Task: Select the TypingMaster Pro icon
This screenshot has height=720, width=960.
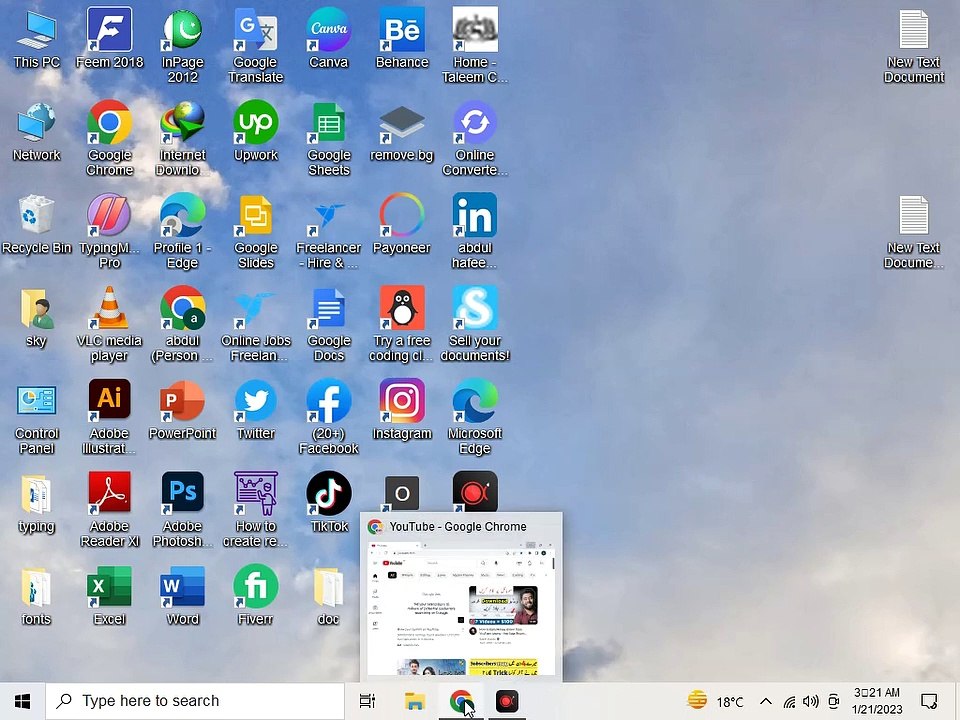Action: click(x=110, y=233)
